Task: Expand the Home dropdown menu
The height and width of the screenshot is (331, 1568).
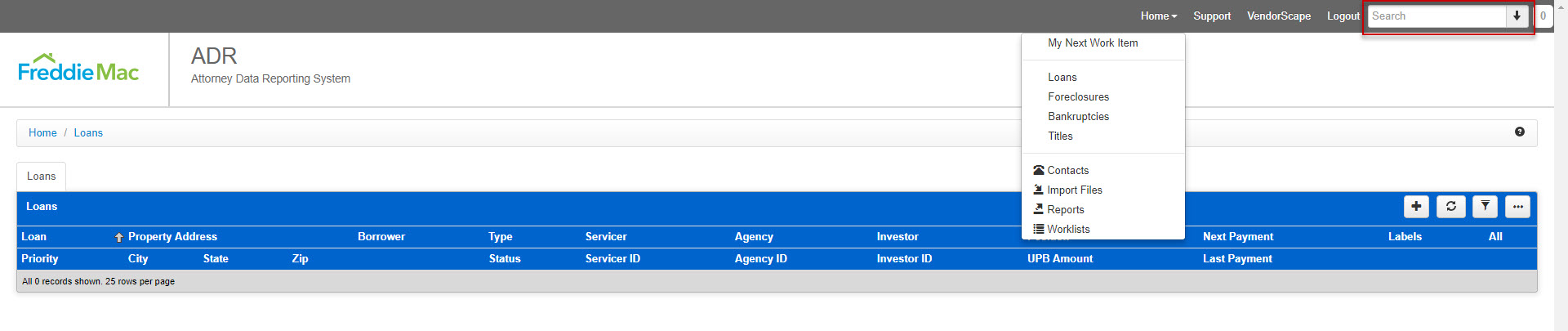Action: click(1158, 16)
